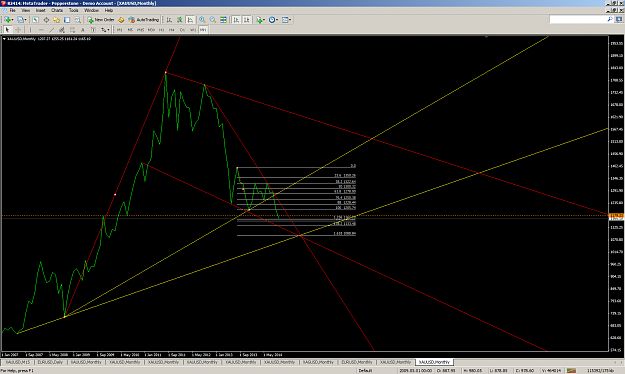Screen dimensions: 625x374
Task: Switch to bar chart display
Action: (169, 20)
